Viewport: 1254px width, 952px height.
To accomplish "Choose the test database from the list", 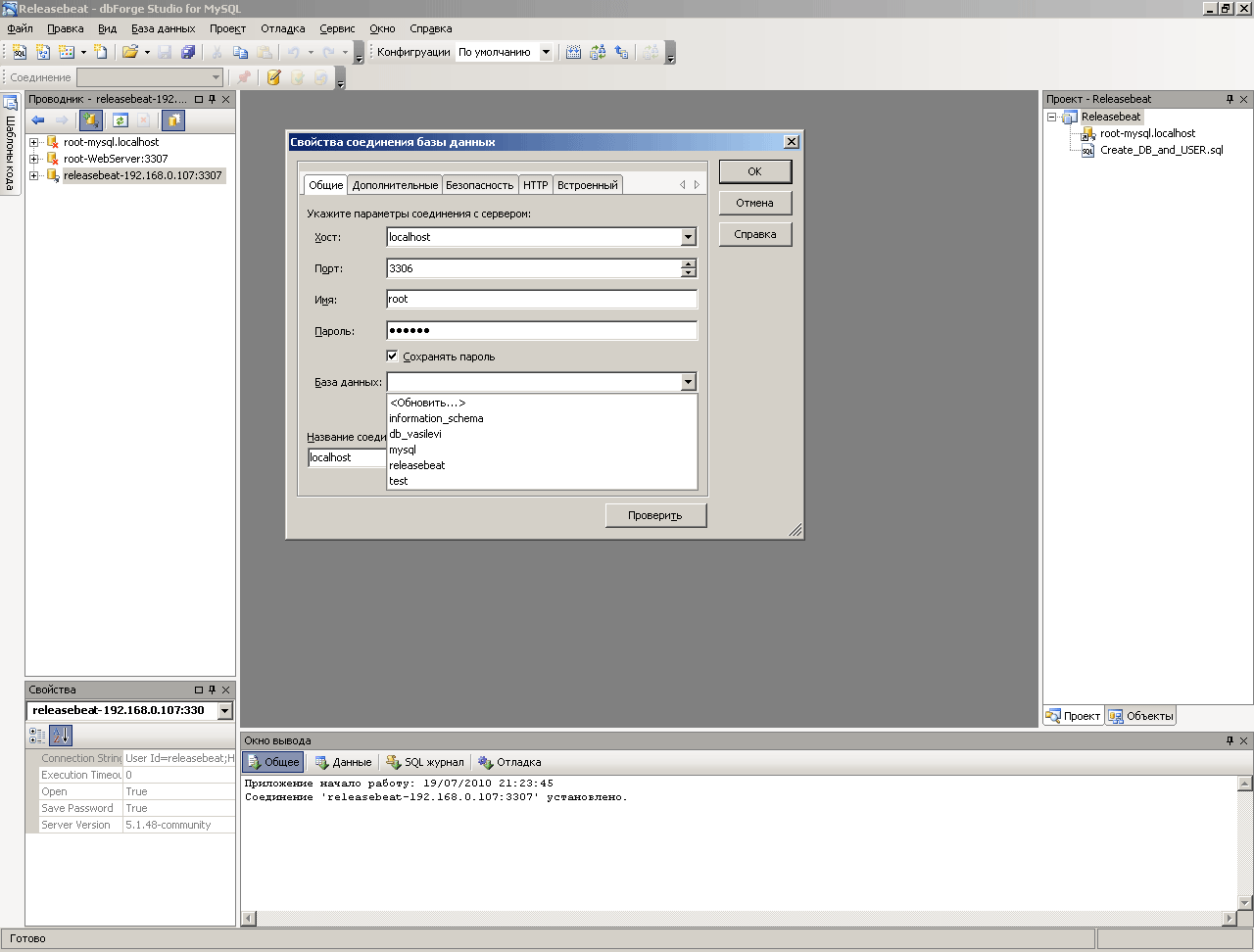I will [542, 481].
